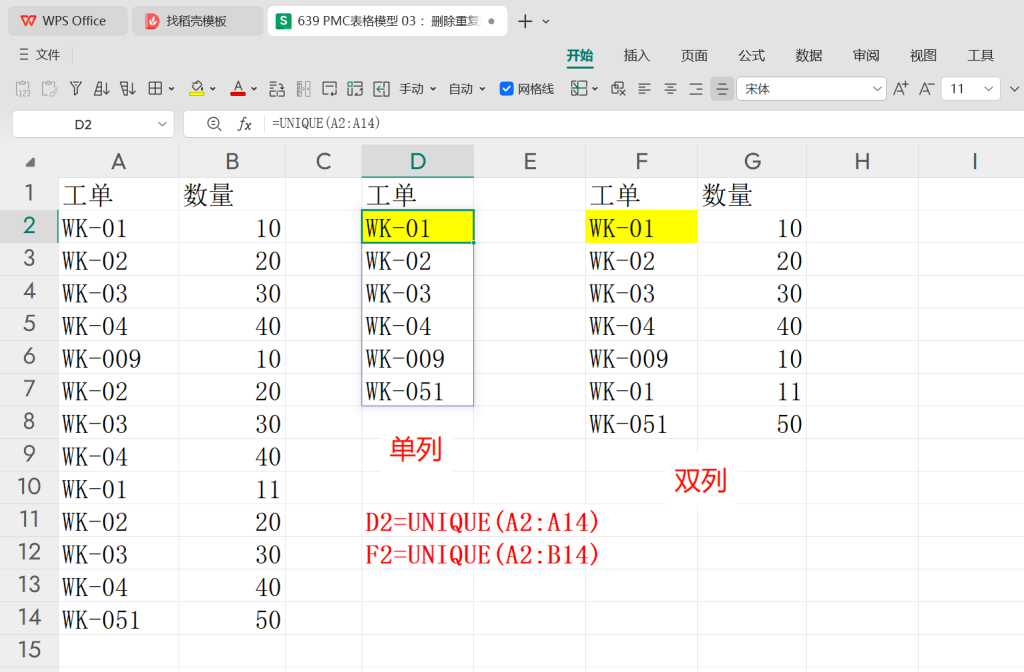
Task: Switch to the 开始 ribbon tab
Action: 580,56
